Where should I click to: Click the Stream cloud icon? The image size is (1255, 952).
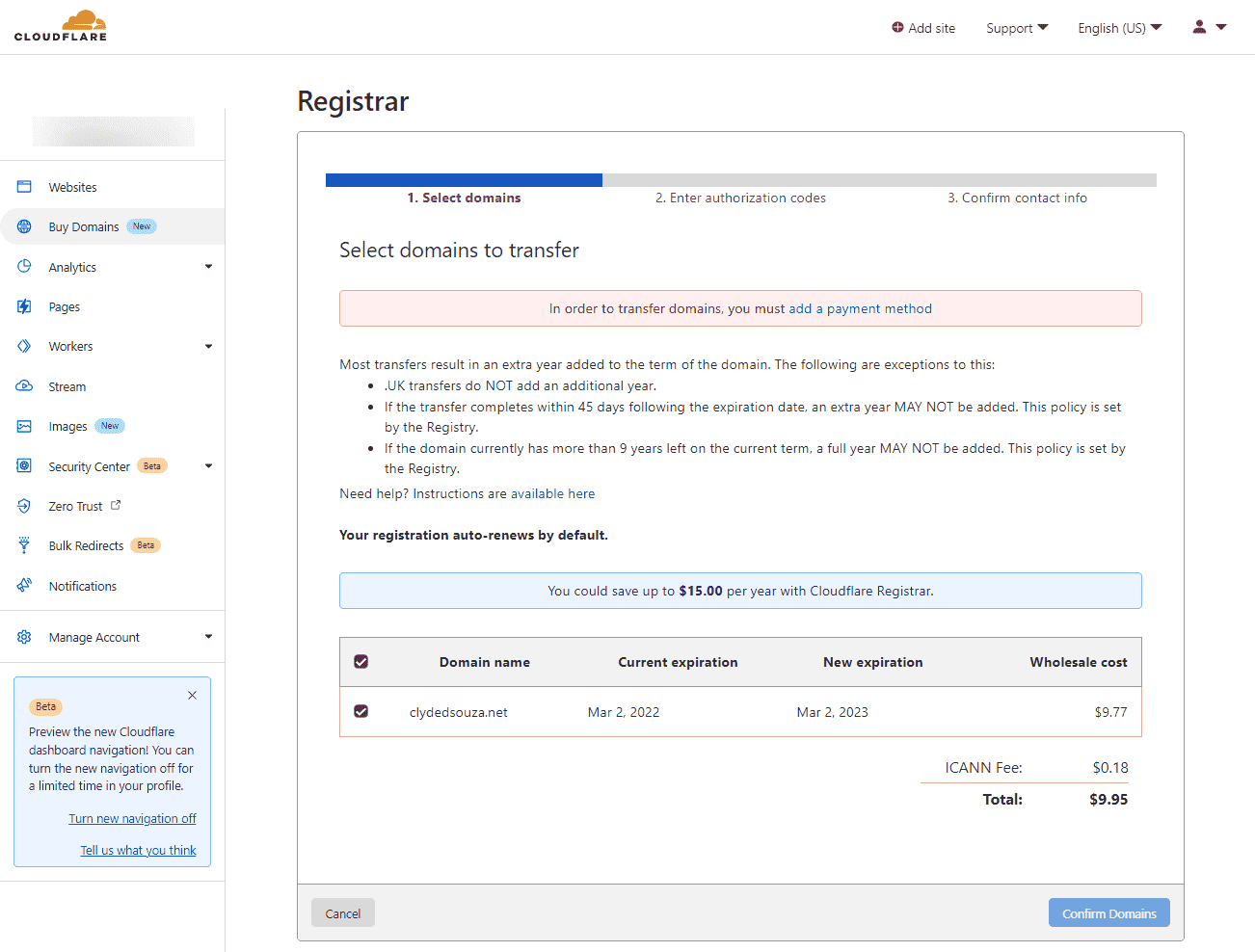click(x=24, y=386)
